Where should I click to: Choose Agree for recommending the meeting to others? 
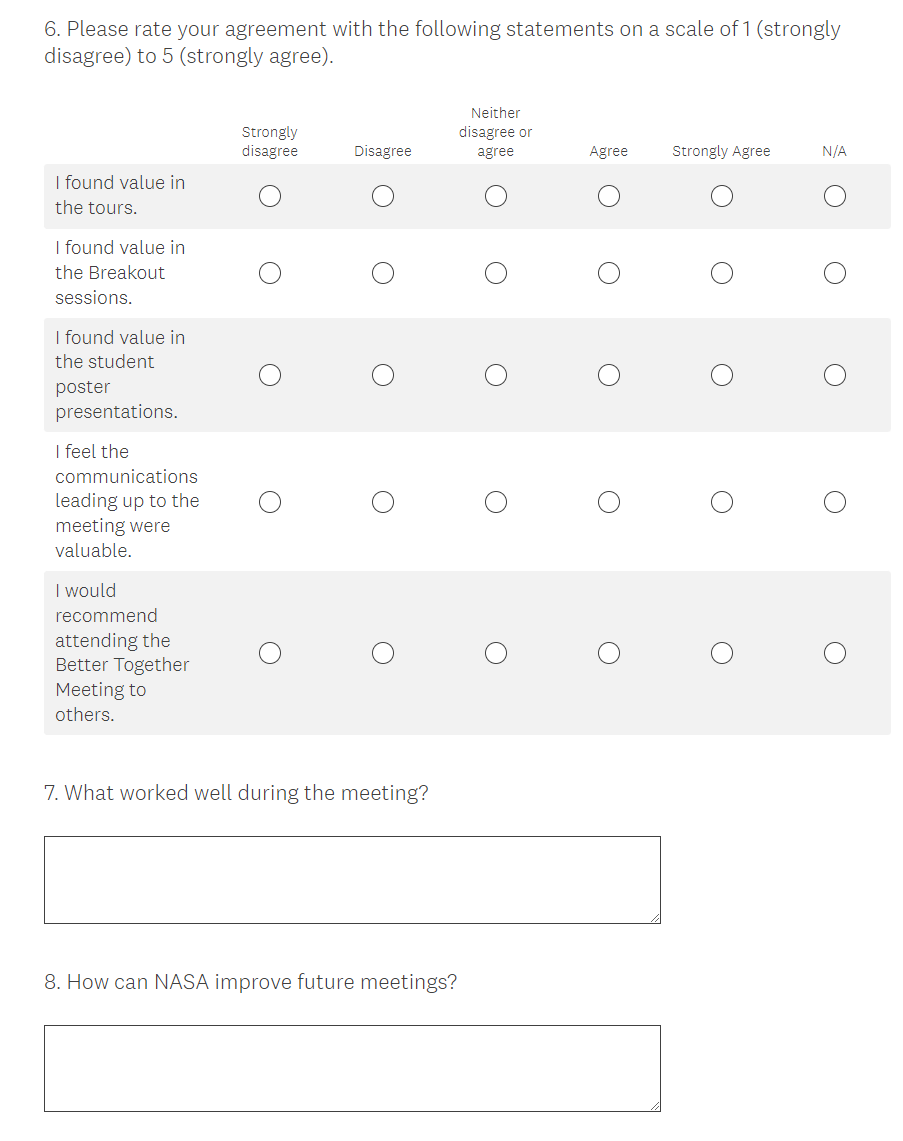pos(608,653)
